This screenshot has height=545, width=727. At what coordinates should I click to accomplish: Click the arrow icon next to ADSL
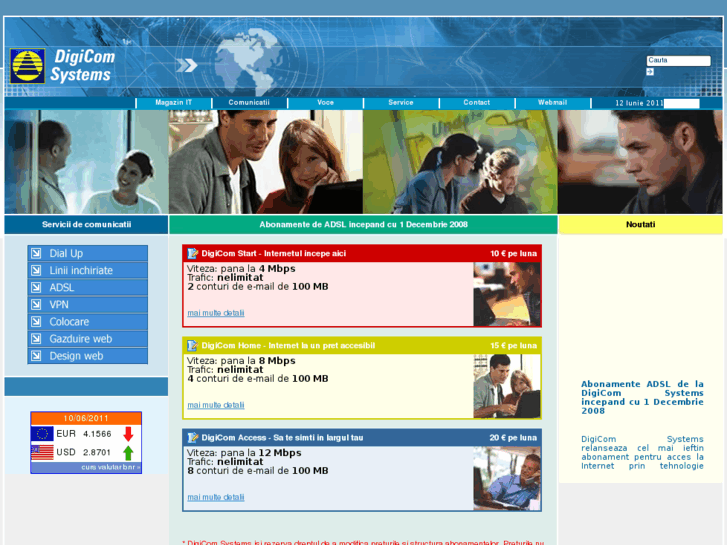click(36, 288)
